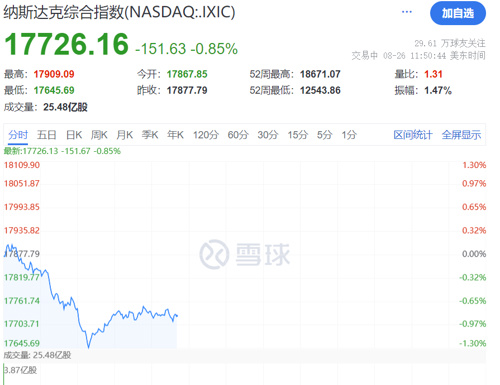The image size is (500, 385).
Task: Click the 雪球 watermark logo on chart
Action: click(x=245, y=254)
